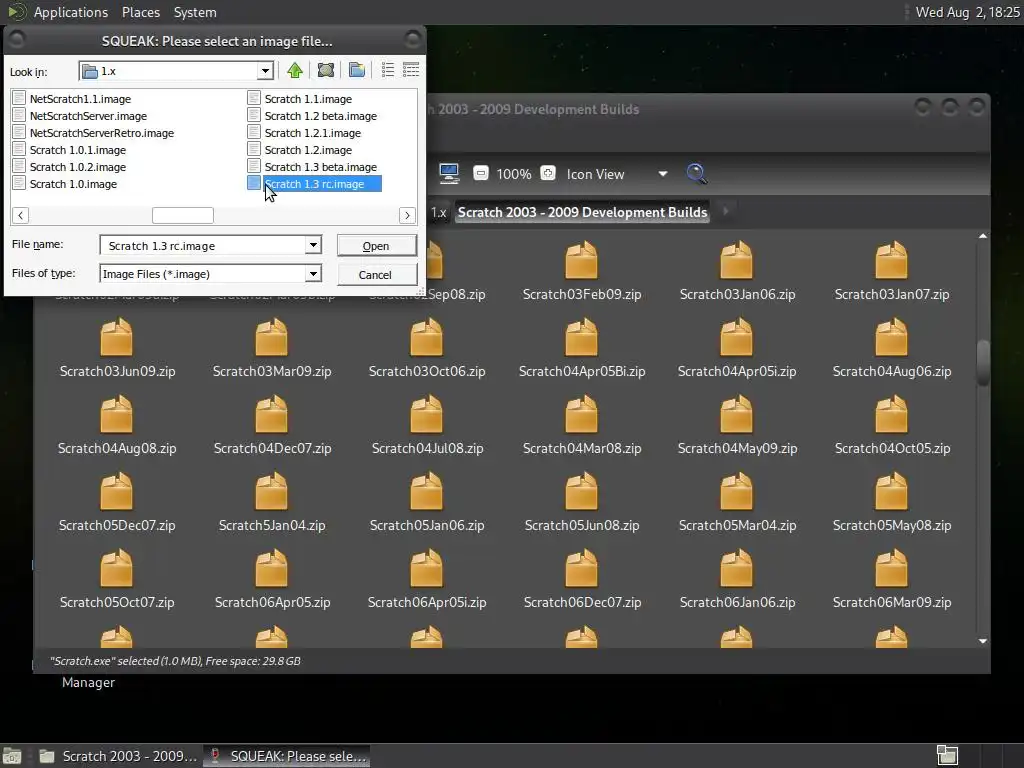1024x768 pixels.
Task: Select Scratch 1.0.1.image file
Action: coord(78,150)
